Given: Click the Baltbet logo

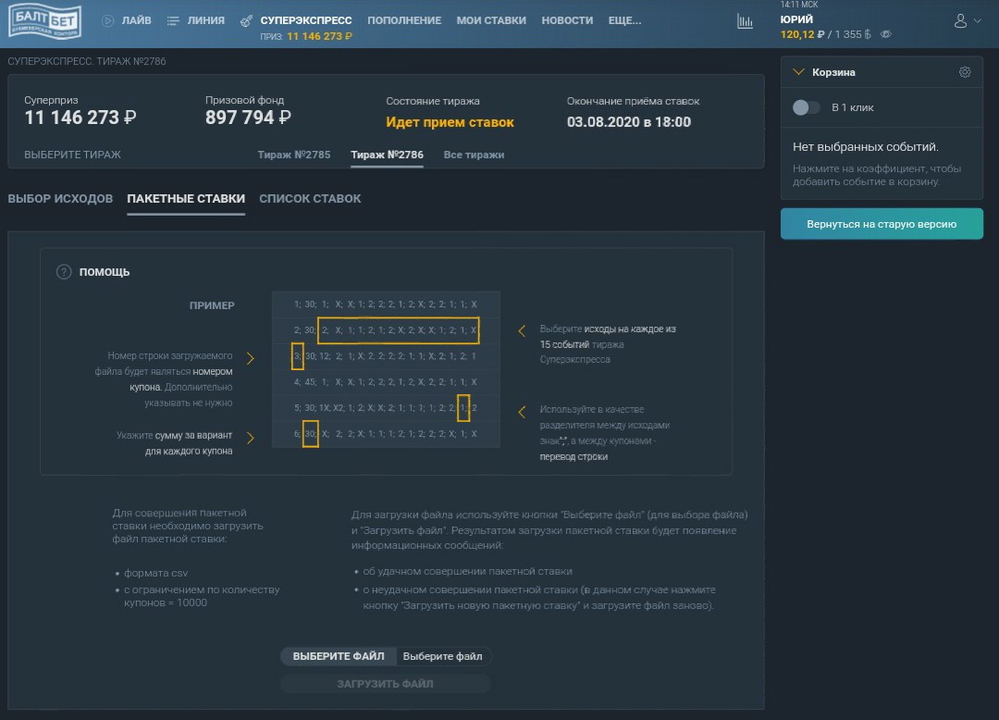Looking at the screenshot, I should 44,21.
